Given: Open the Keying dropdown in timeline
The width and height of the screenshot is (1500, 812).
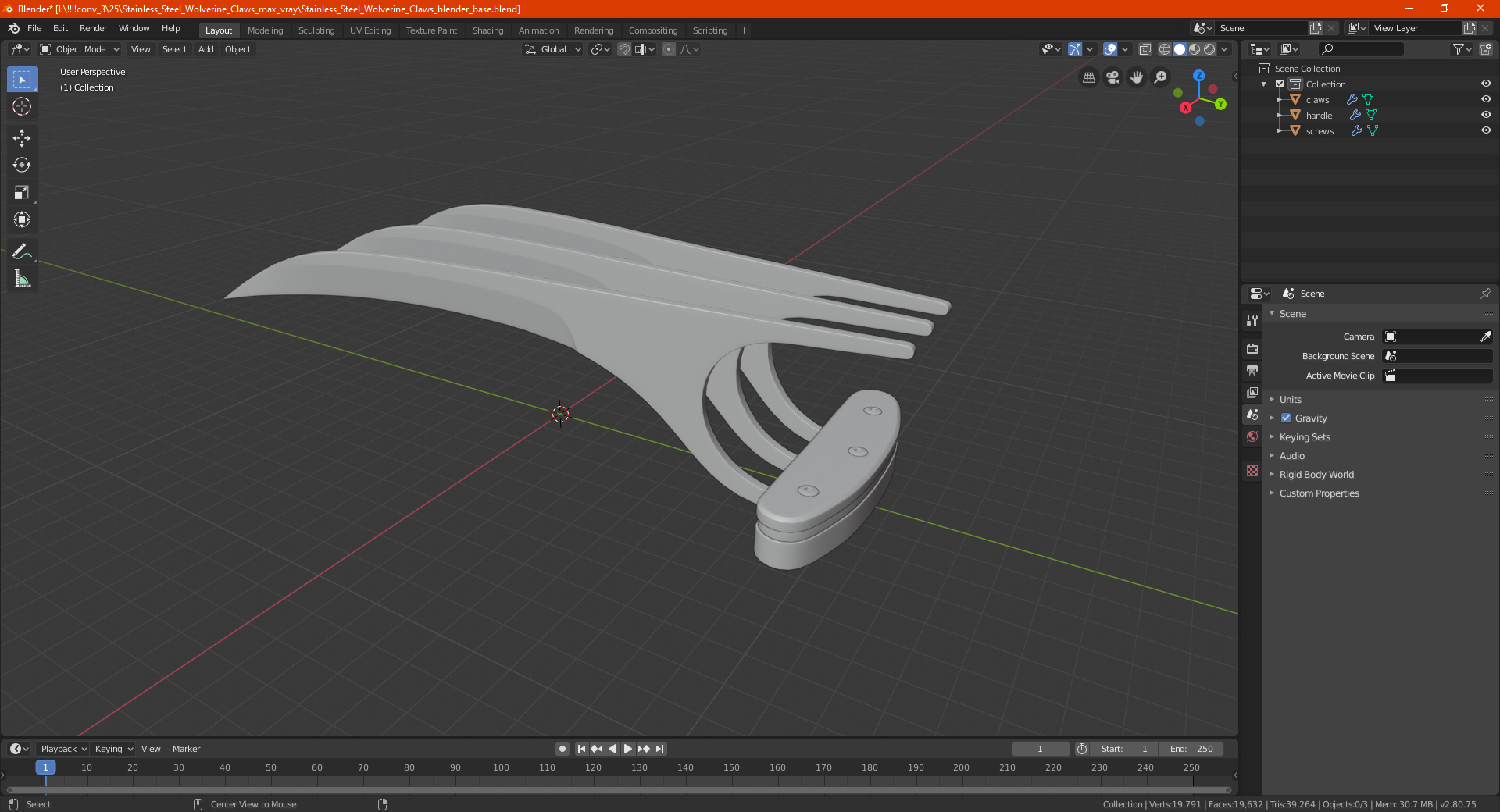Looking at the screenshot, I should [x=113, y=749].
